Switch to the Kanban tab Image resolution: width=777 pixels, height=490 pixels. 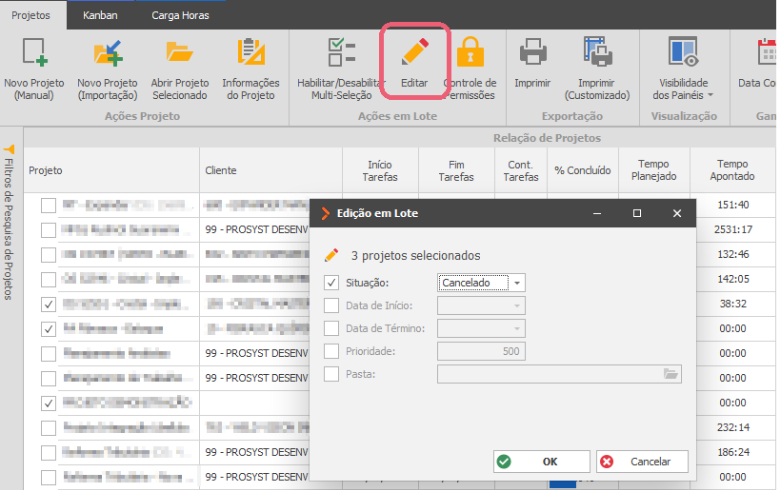[x=100, y=15]
